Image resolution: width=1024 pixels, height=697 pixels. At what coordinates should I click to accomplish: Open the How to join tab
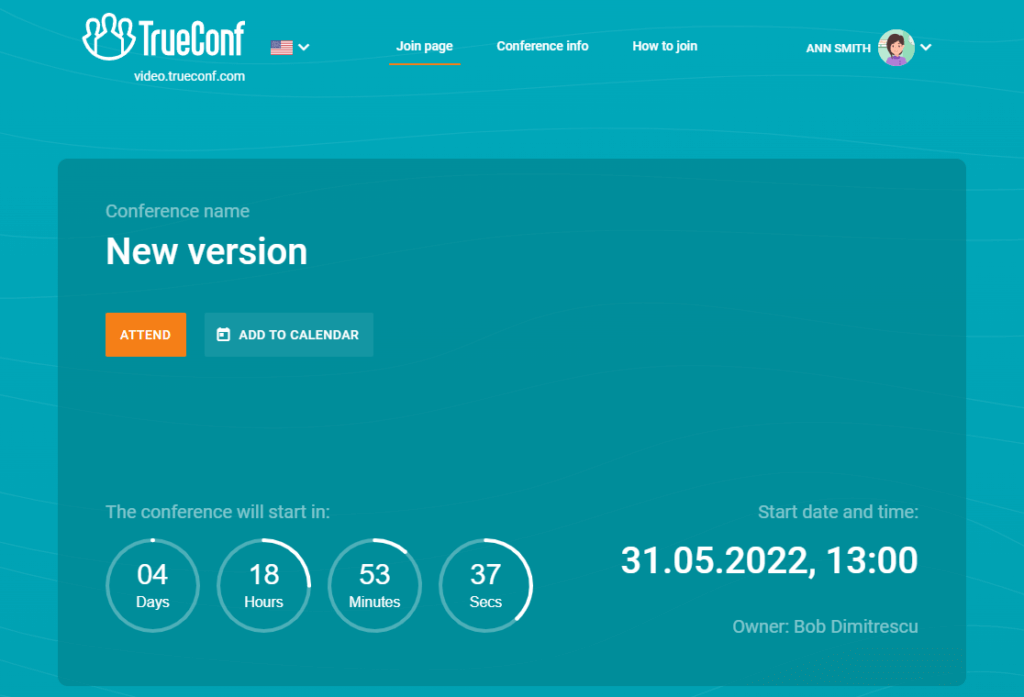(664, 46)
